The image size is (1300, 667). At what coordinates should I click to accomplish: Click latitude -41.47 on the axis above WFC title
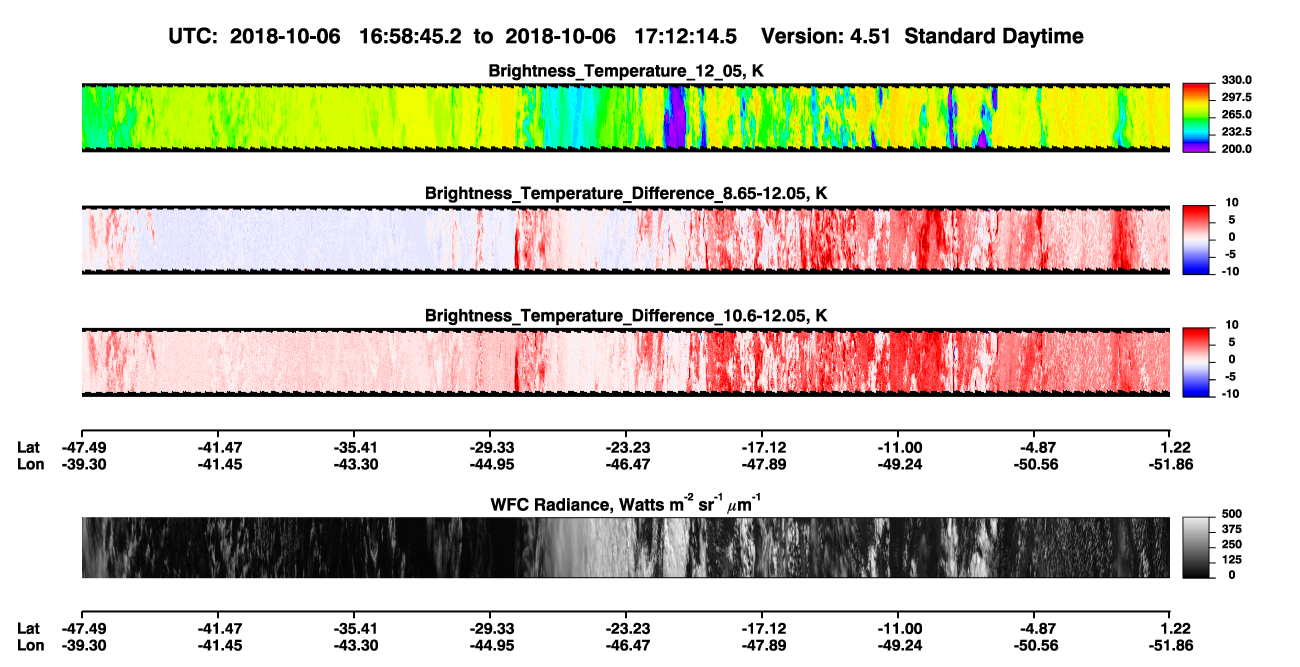coord(218,447)
